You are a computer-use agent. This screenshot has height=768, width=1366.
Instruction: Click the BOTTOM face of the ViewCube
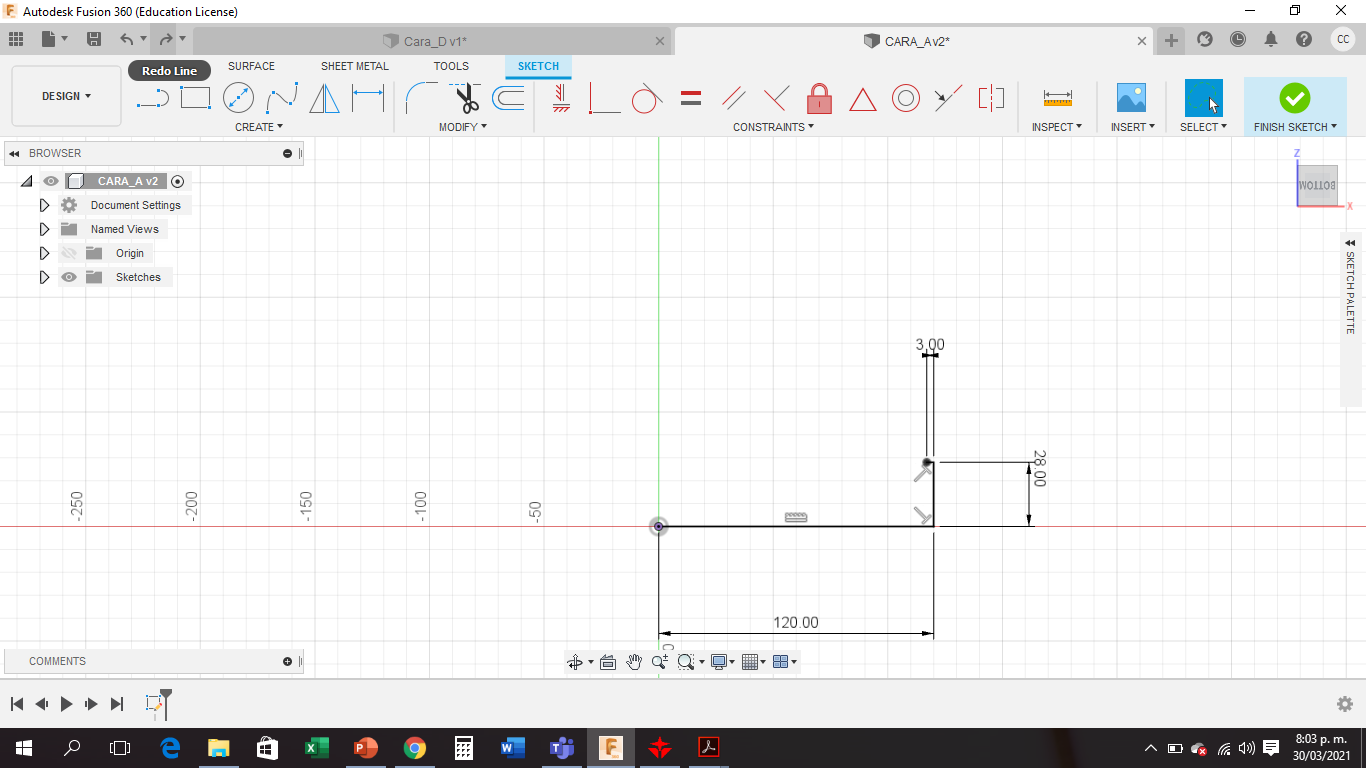click(x=1317, y=185)
